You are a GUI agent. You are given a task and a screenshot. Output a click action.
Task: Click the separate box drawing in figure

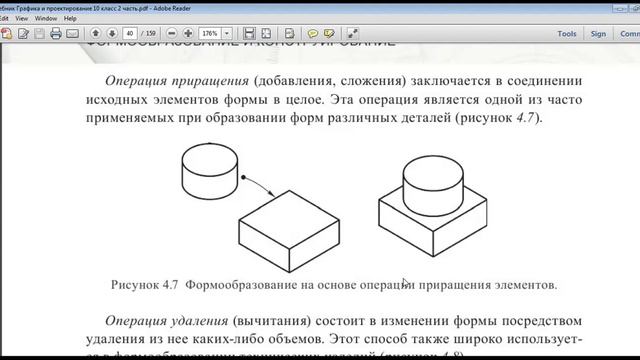click(x=289, y=231)
